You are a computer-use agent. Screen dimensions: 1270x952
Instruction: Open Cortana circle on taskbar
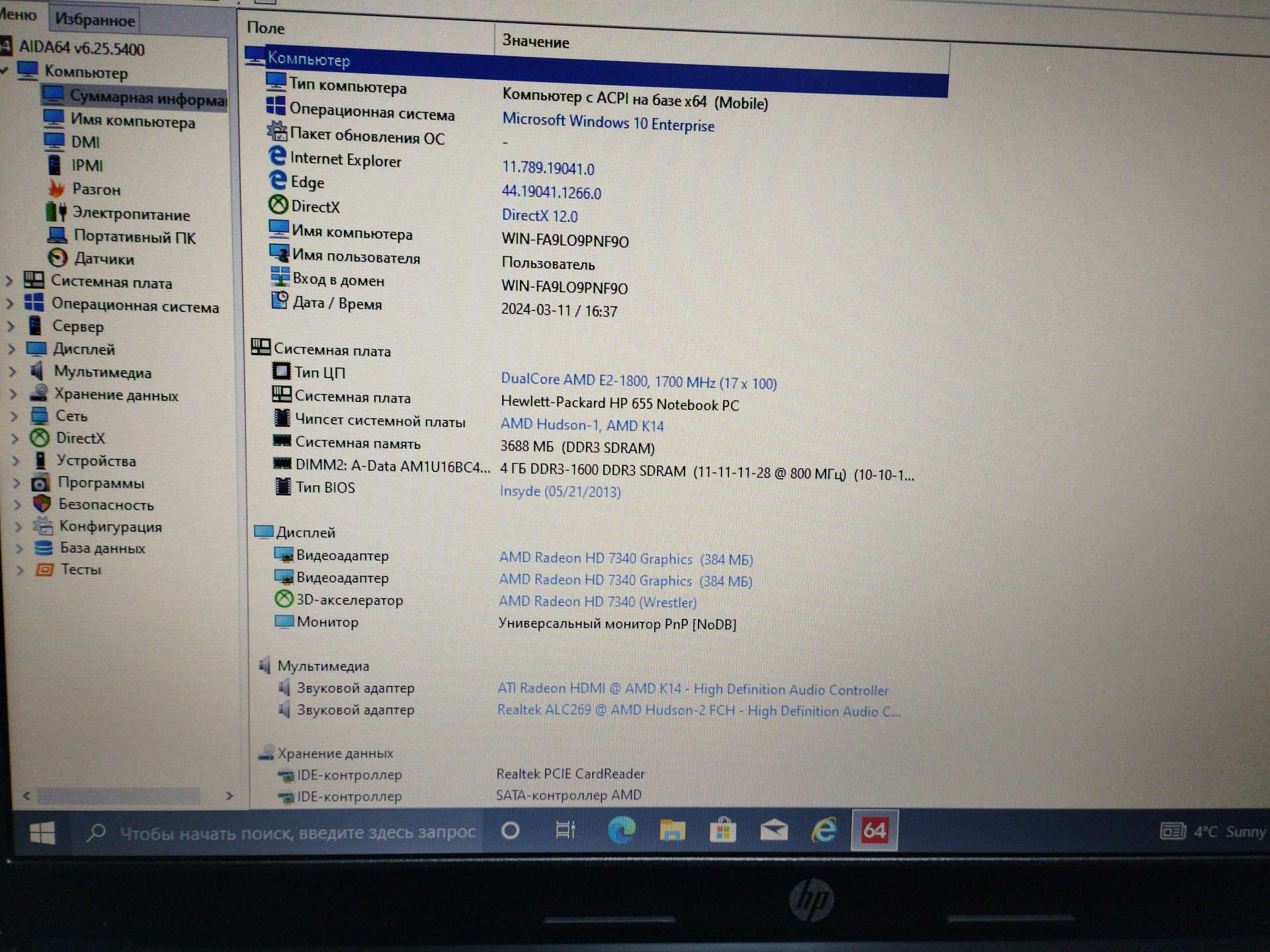point(511,830)
